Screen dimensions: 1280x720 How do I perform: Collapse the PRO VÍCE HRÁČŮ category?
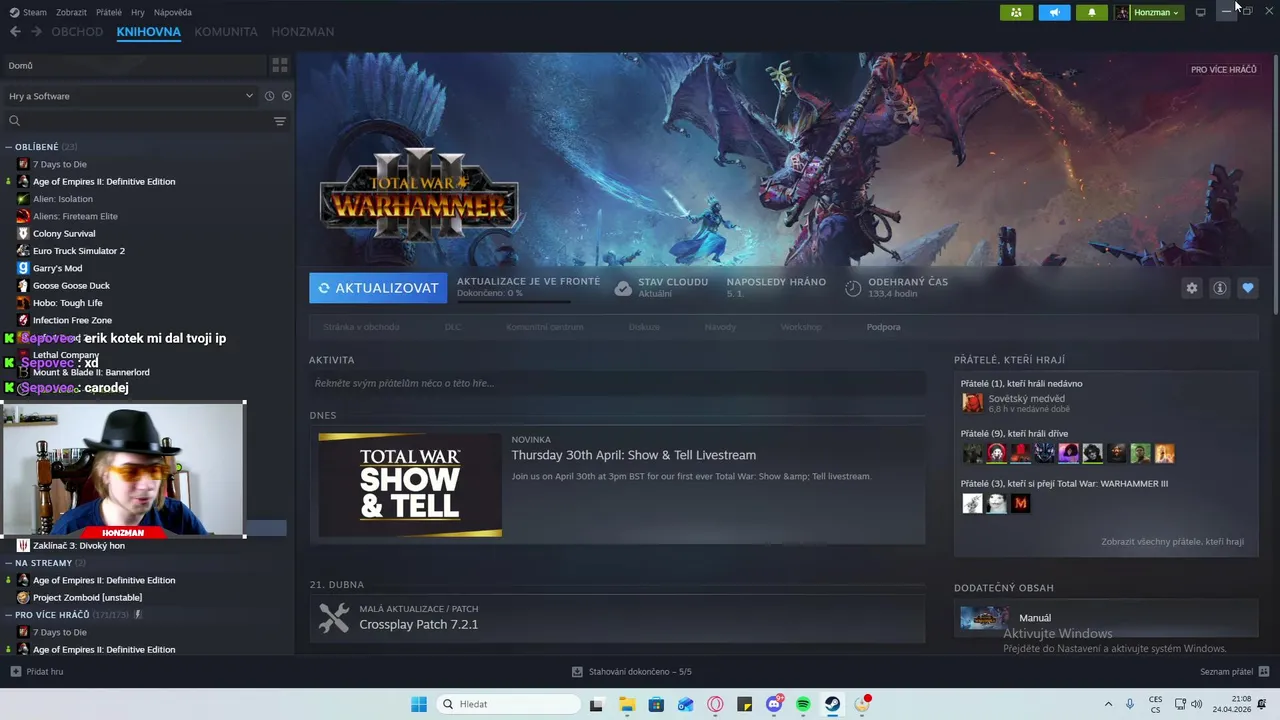pos(9,615)
